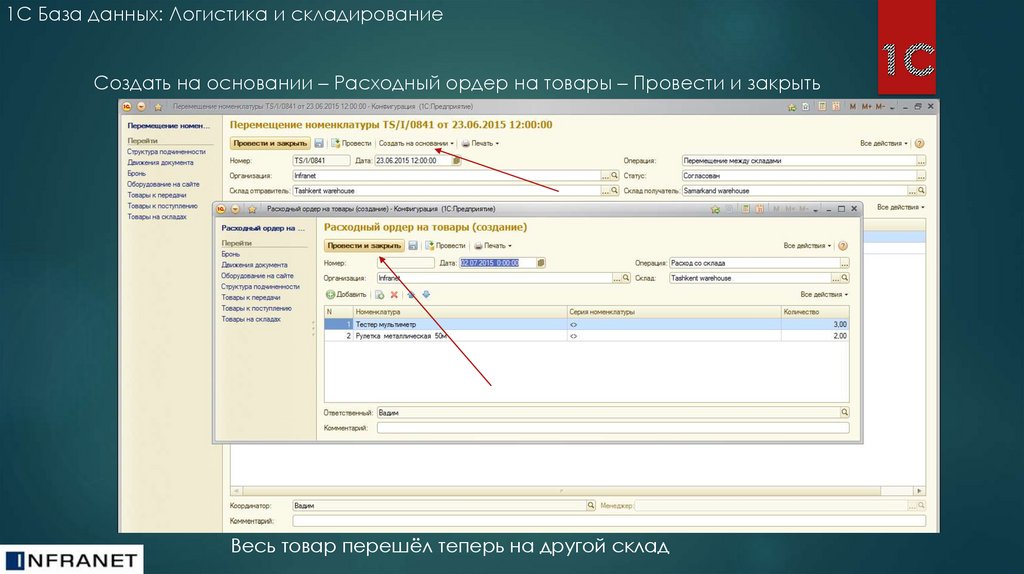The height and width of the screenshot is (574, 1024).
Task: Open Структура подчиненности in Перемещение window panel
Action: [166, 151]
